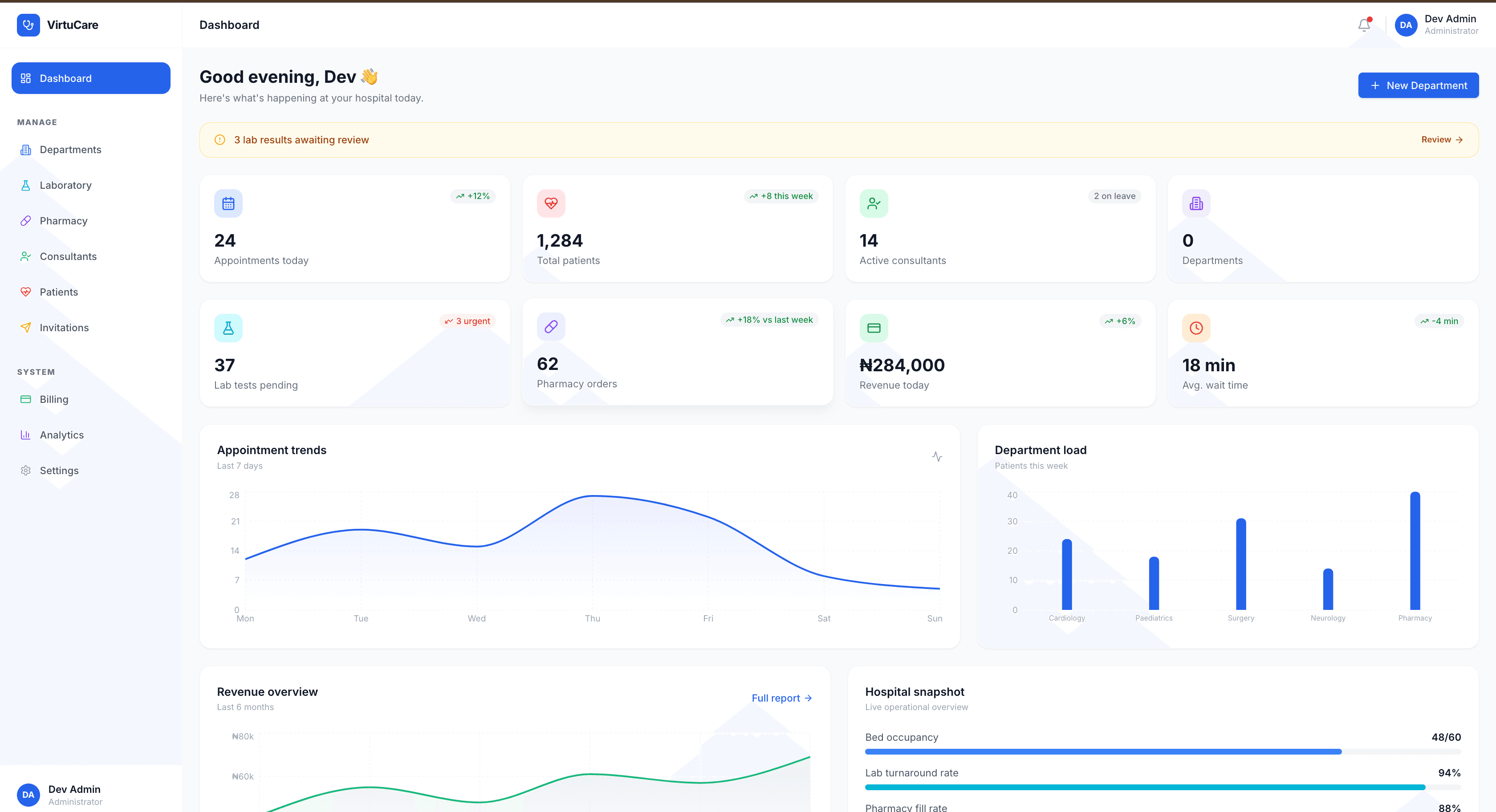
Task: Click the Surgery bar in Department load
Action: click(x=1240, y=564)
